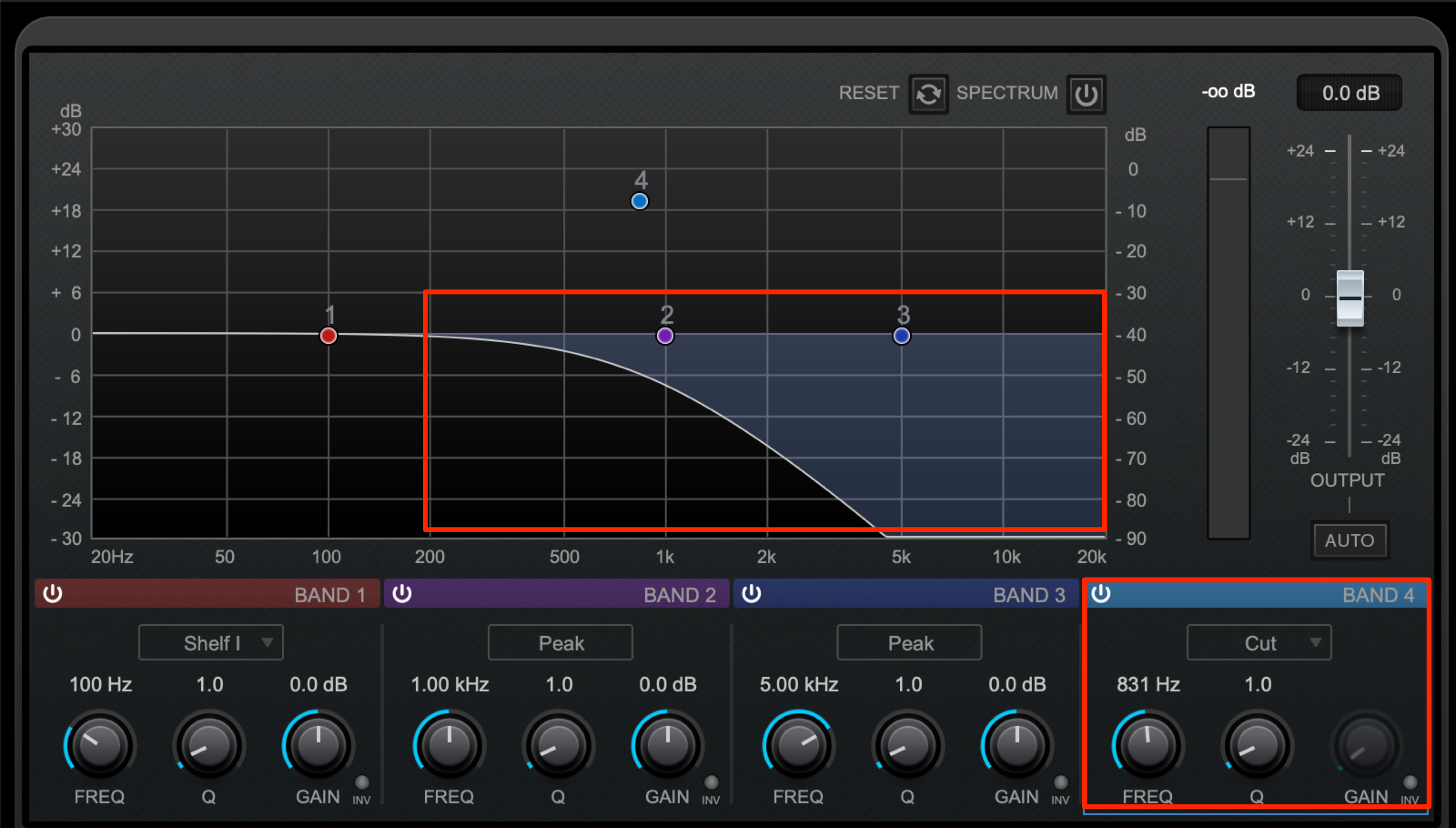Select the purple band 2 node on graph
This screenshot has height=828, width=1456.
click(x=664, y=336)
